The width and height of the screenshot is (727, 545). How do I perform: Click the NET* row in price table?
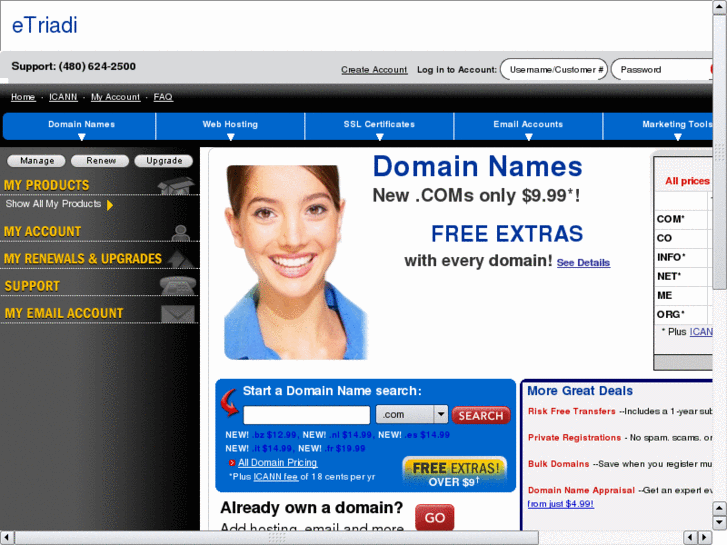pos(683,276)
